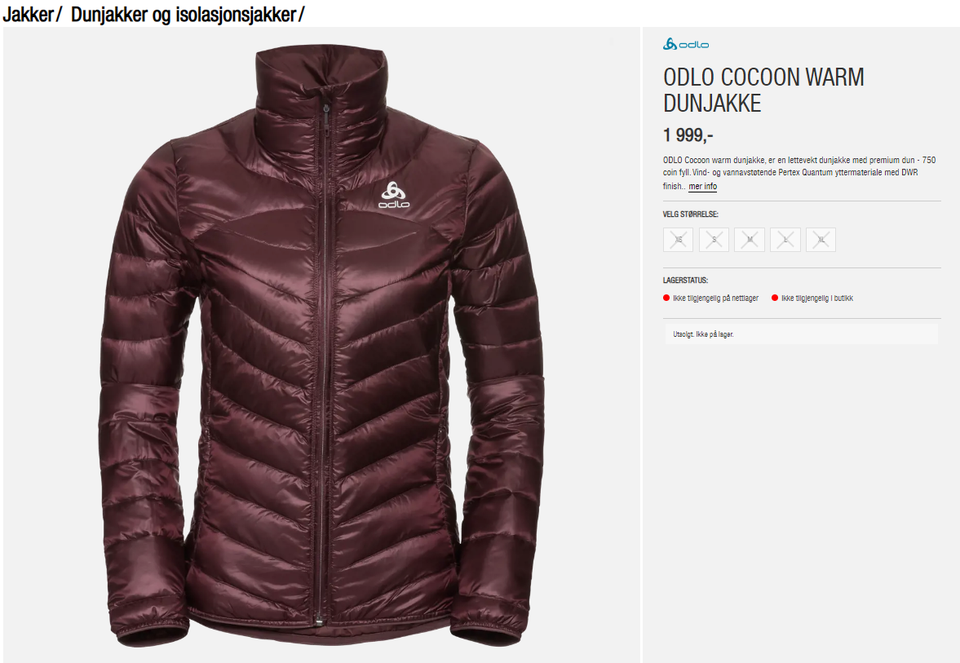Image resolution: width=960 pixels, height=663 pixels.
Task: Click the burgundy down jacket product image
Action: coord(321,346)
